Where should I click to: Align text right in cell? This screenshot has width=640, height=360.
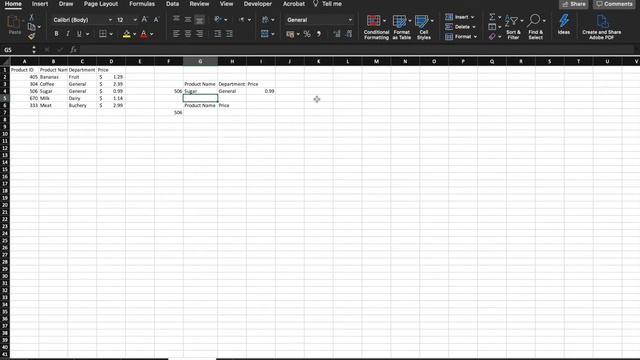tap(199, 34)
